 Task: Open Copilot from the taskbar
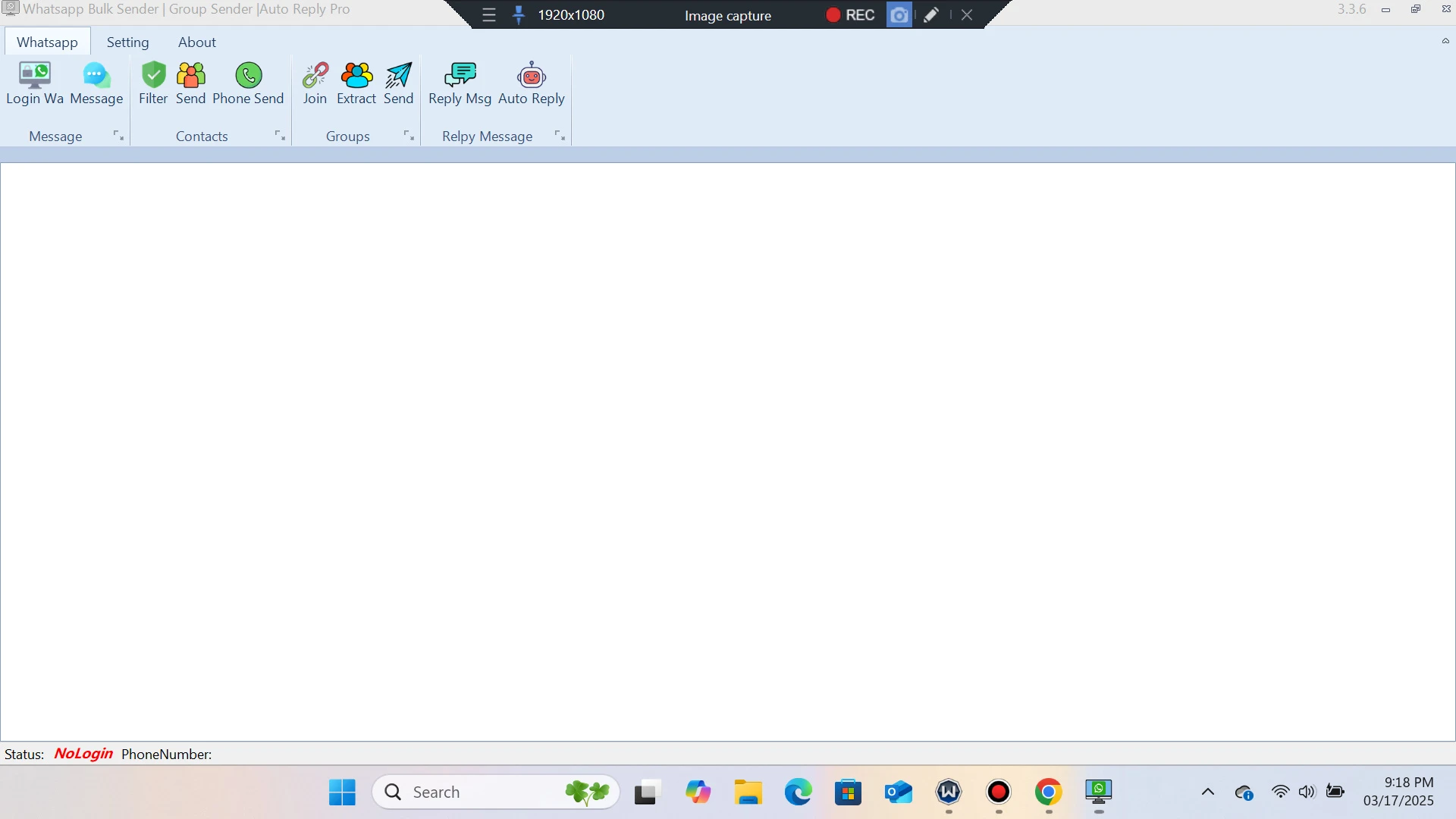[x=698, y=792]
